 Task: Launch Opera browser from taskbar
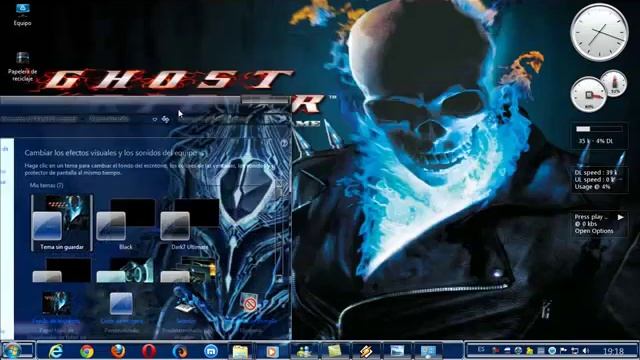pos(149,351)
